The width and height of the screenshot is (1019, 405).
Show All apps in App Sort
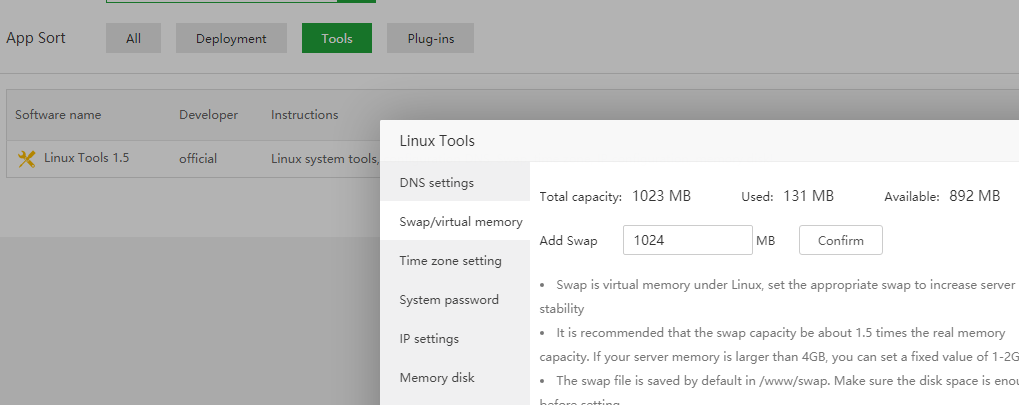pos(133,39)
